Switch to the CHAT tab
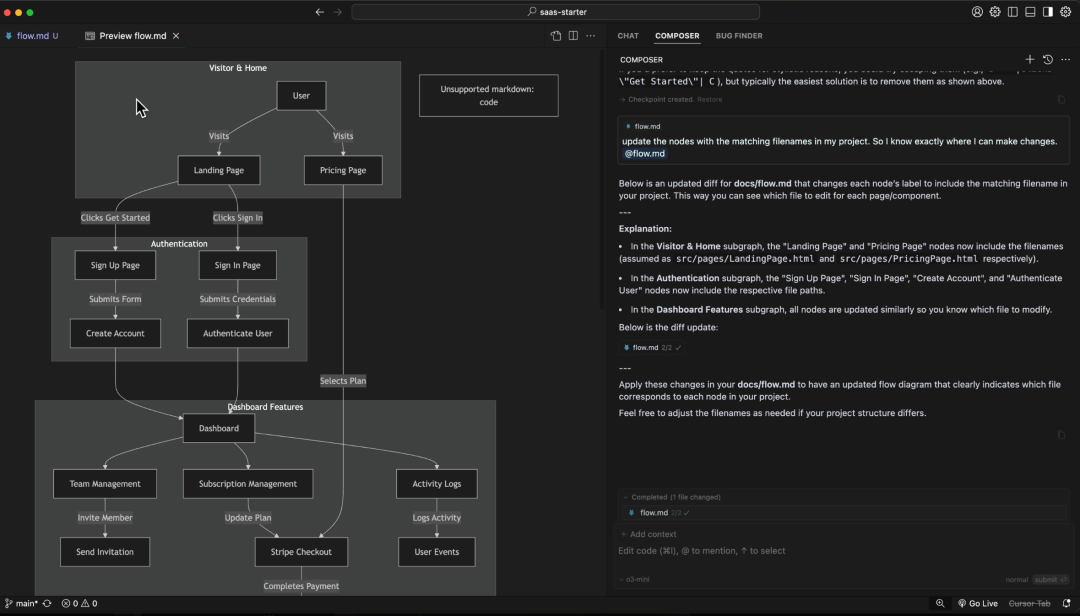 [628, 36]
